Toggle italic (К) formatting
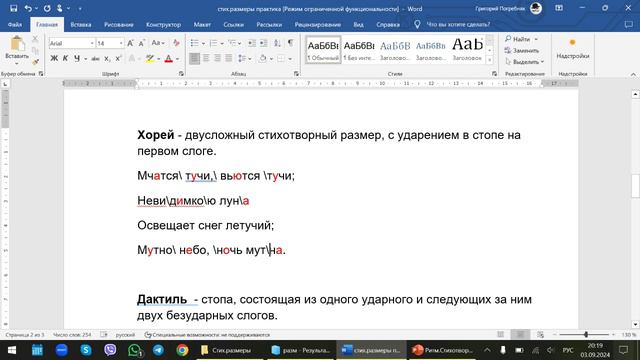The image size is (640, 360). (65, 59)
